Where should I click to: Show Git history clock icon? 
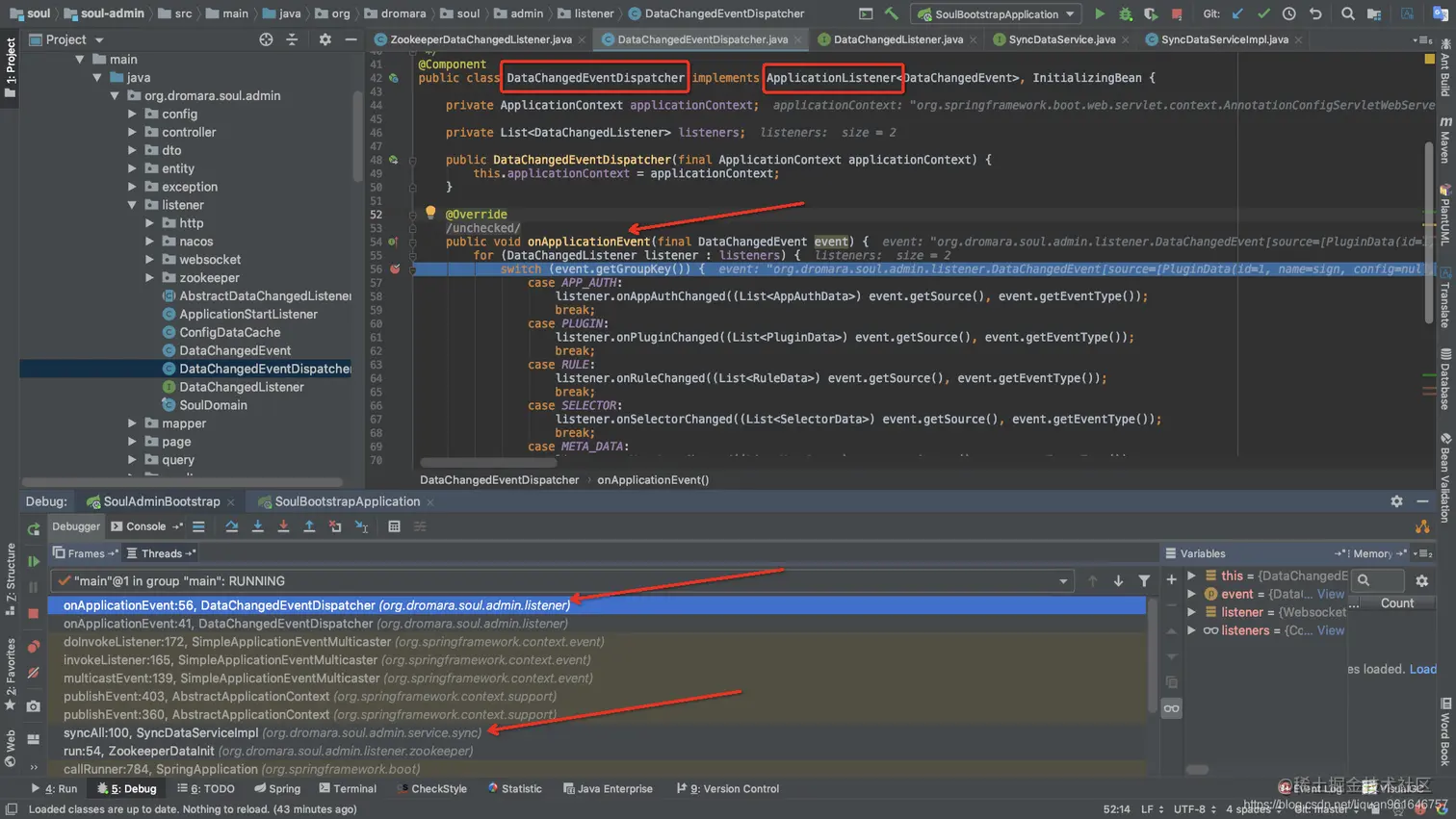[1289, 14]
